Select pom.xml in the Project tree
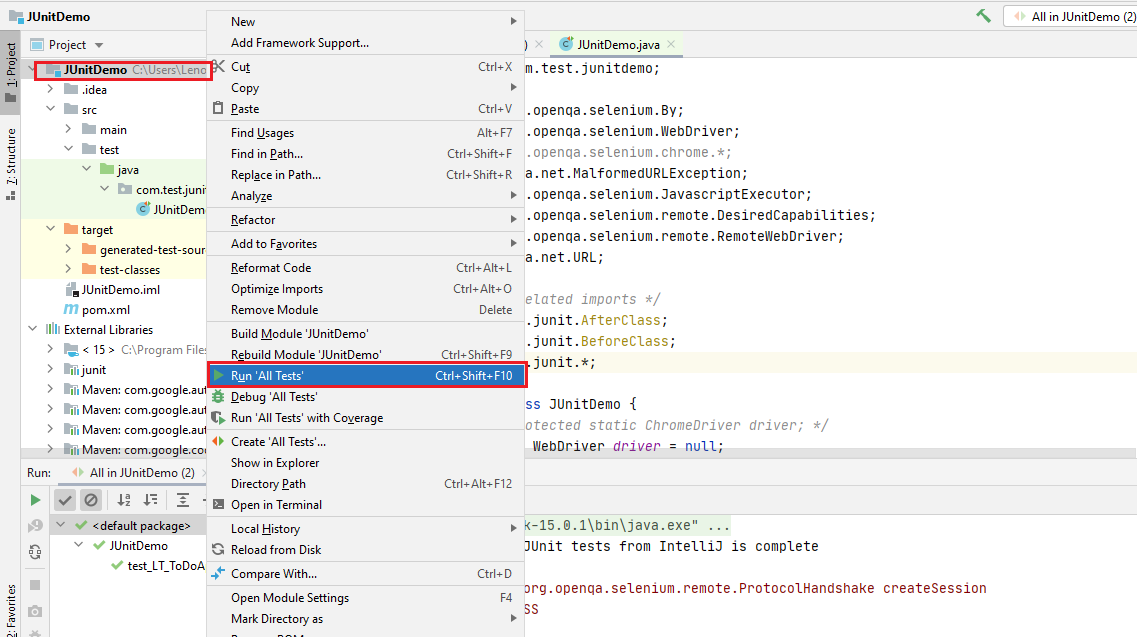This screenshot has width=1137, height=637. click(108, 309)
